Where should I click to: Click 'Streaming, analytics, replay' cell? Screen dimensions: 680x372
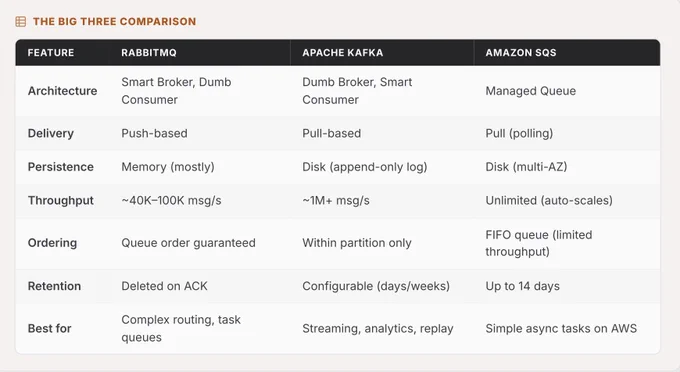coord(378,328)
